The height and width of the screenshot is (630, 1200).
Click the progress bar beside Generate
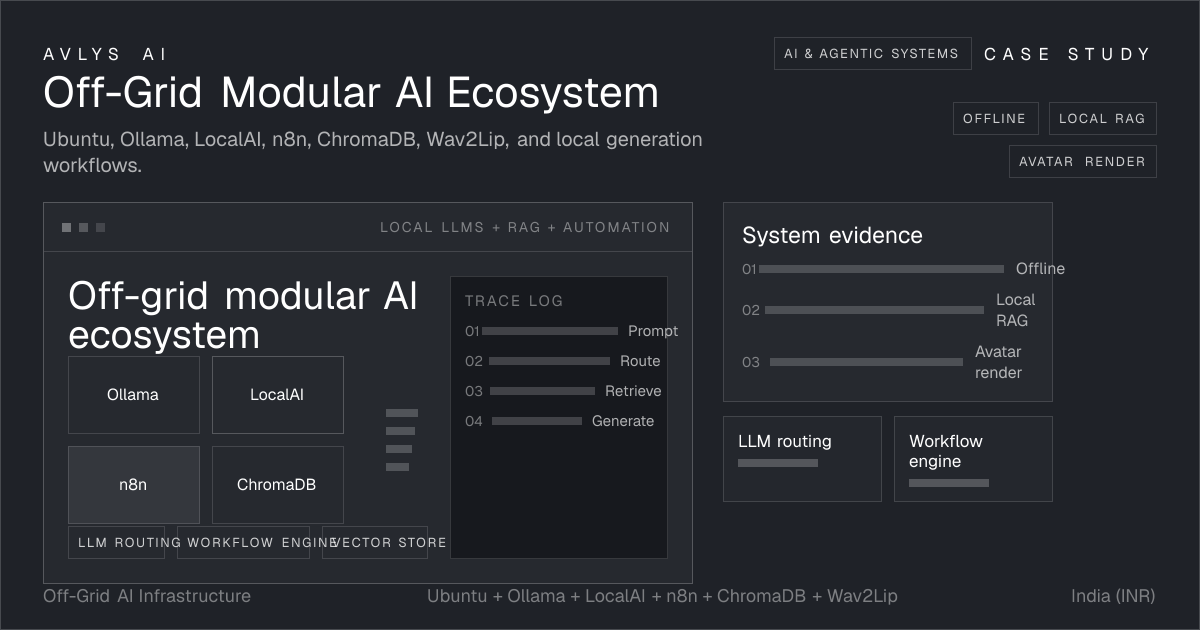point(537,421)
